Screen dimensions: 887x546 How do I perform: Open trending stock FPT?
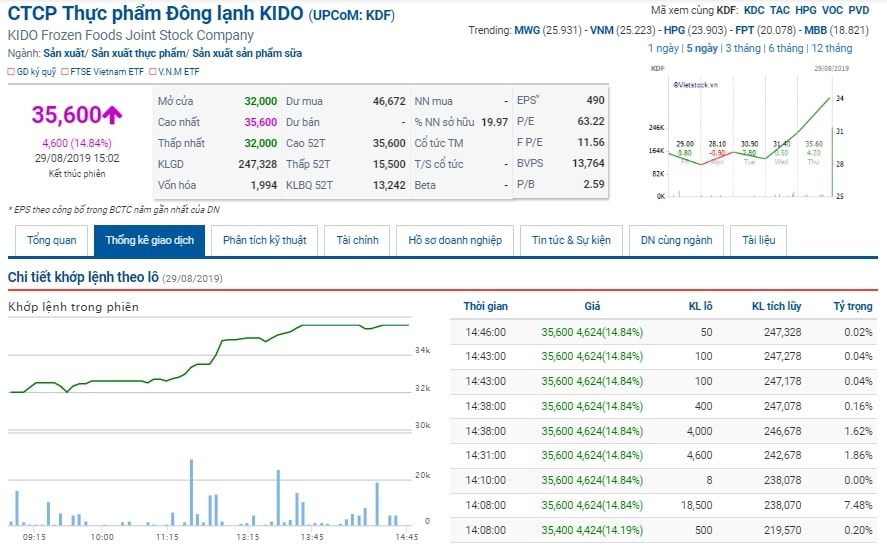coord(744,30)
